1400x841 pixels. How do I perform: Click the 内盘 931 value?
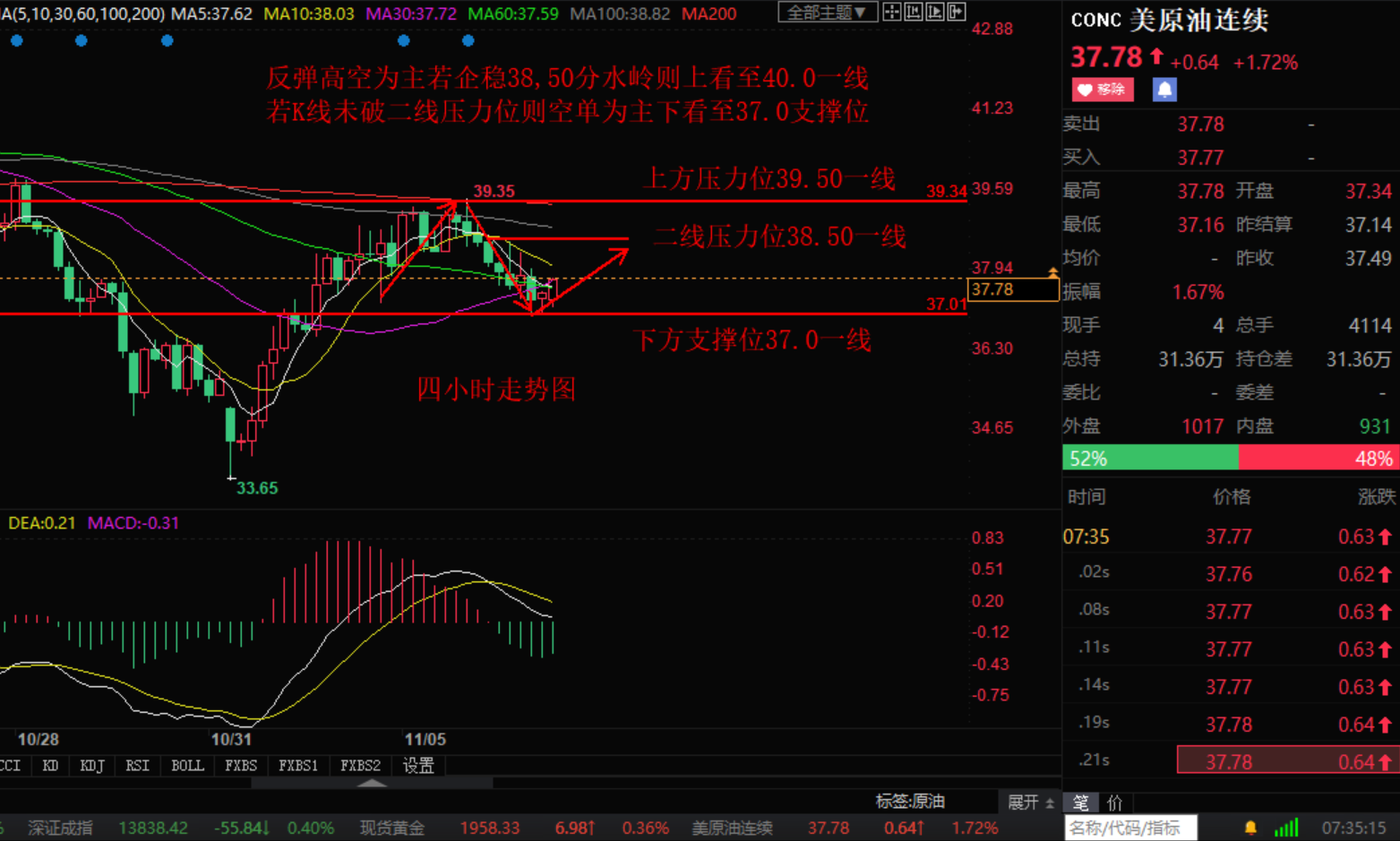1375,426
